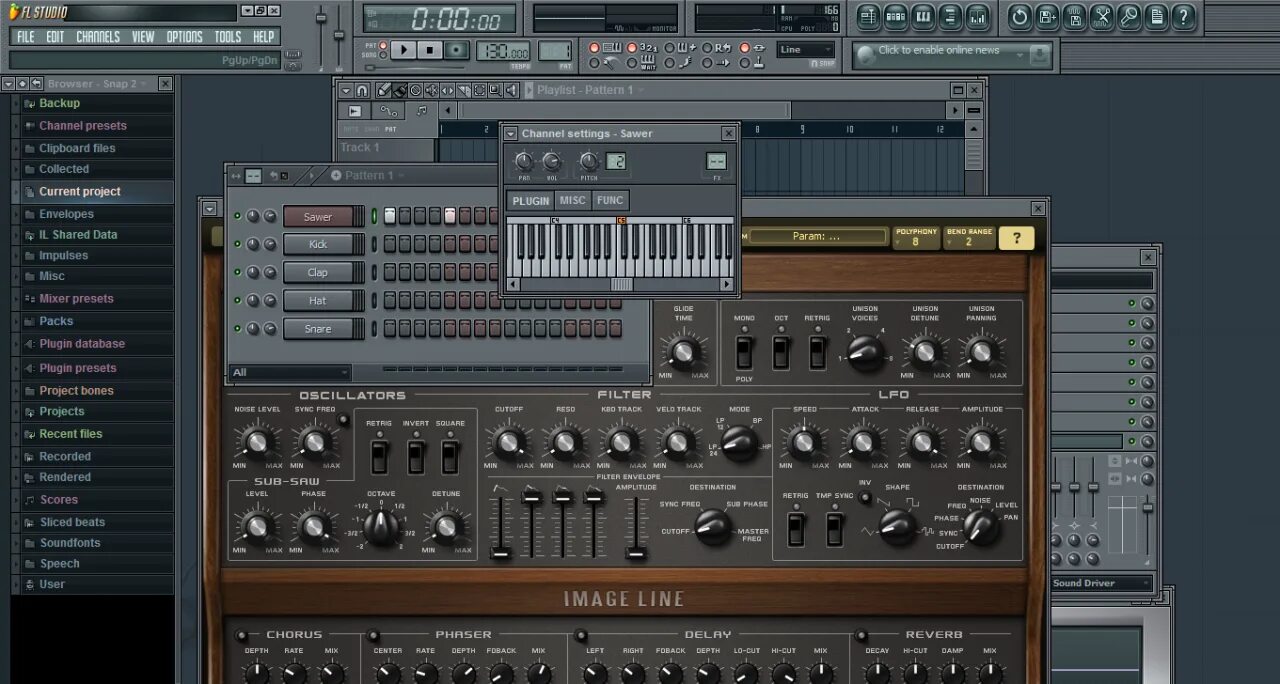Enable the REVERB effect LED
The image size is (1280, 684).
[x=860, y=635]
